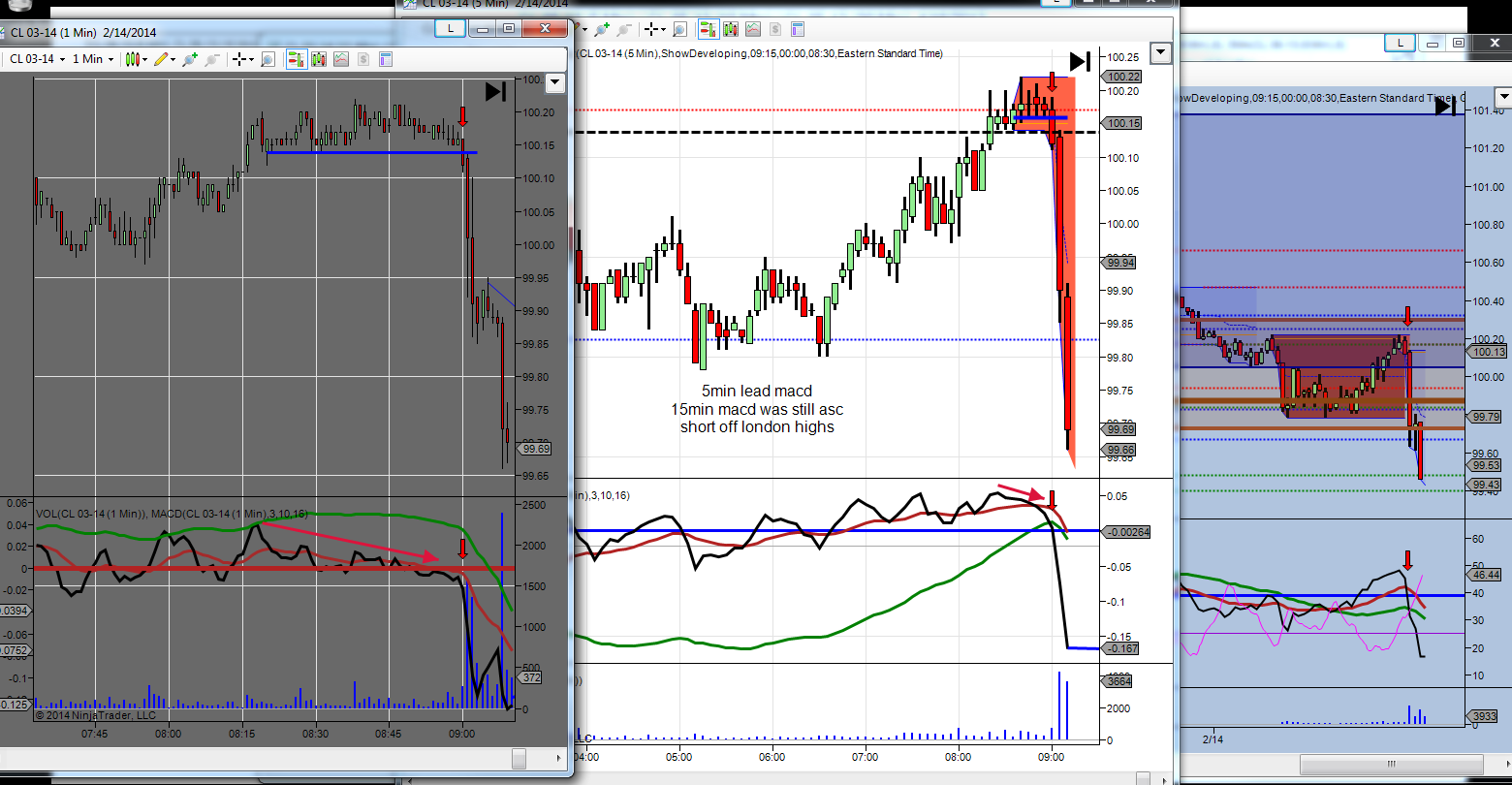Open Indicators icon in 1 Min window

(x=340, y=59)
